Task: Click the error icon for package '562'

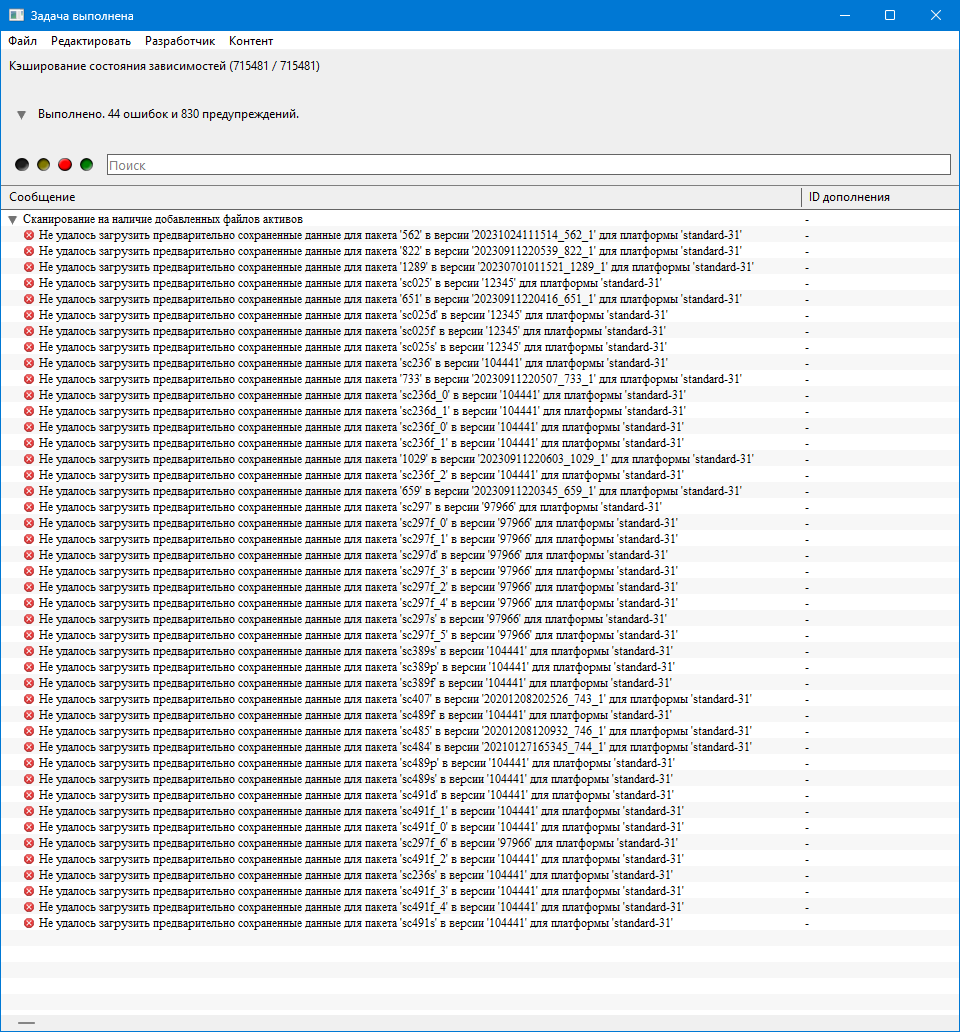Action: tap(29, 235)
